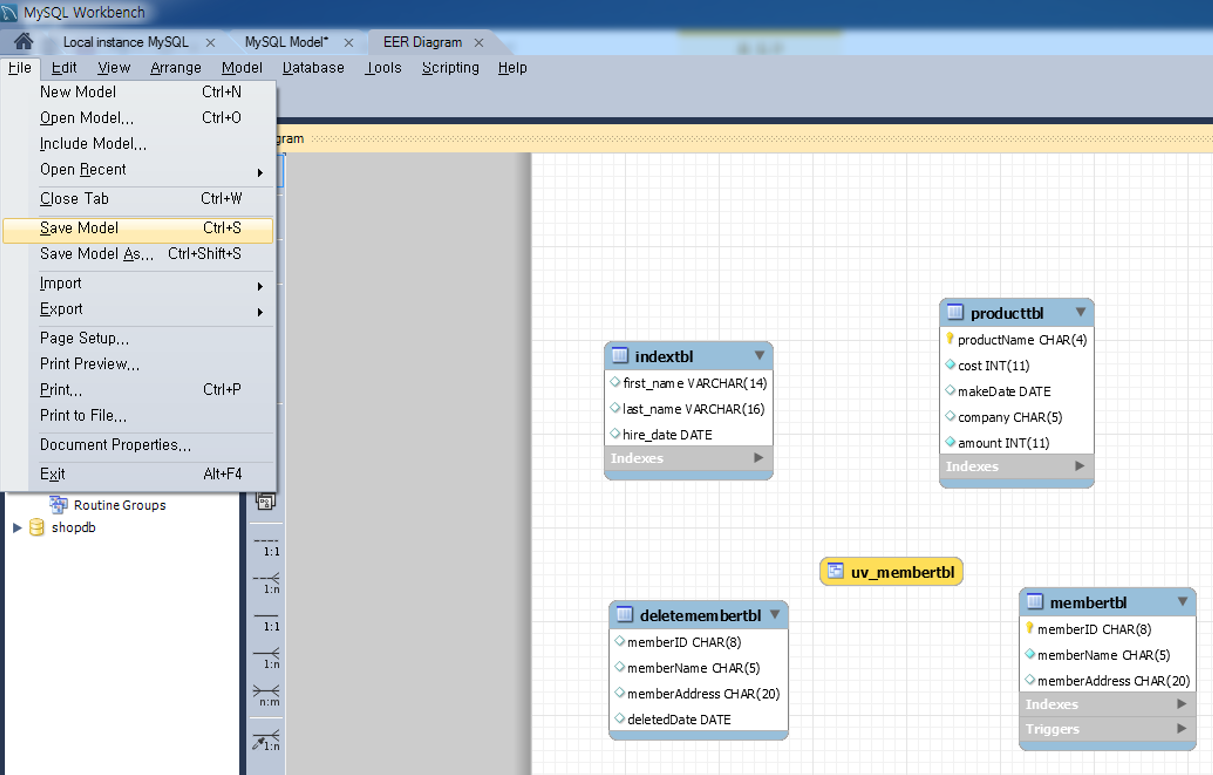Choose Print Preview... menu entry

click(138, 364)
